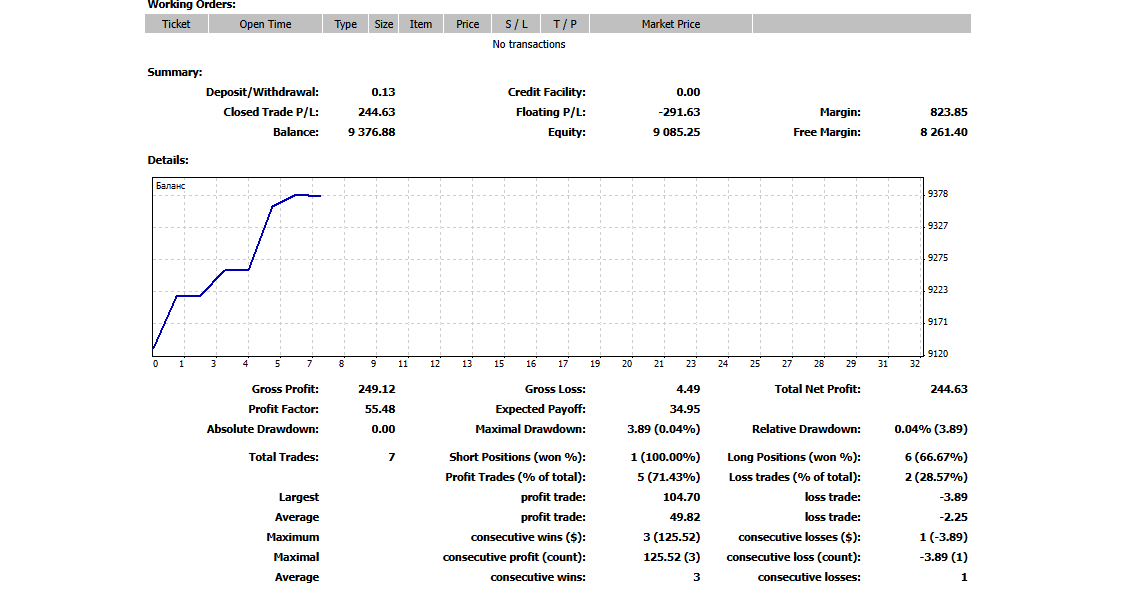Click the Summary heading
The height and width of the screenshot is (594, 1132).
coord(175,72)
